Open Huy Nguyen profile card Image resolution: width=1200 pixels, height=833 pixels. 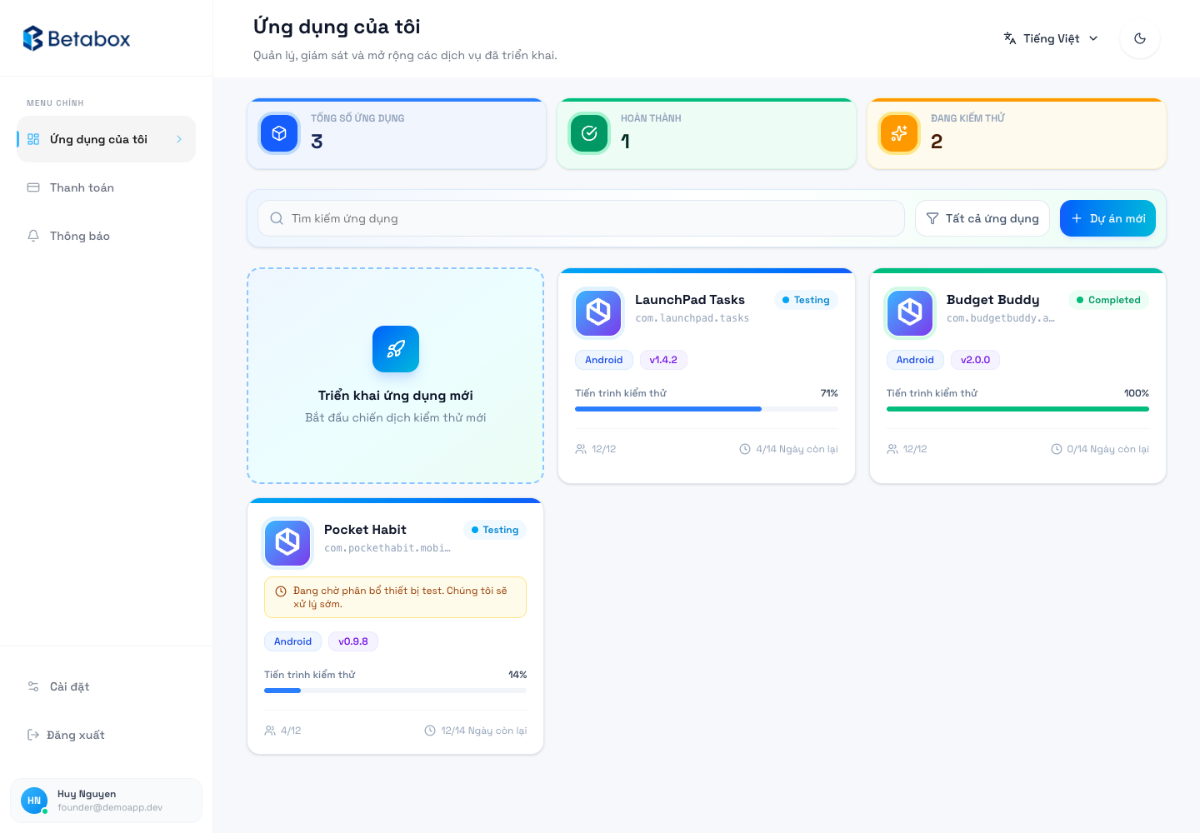tap(106, 800)
